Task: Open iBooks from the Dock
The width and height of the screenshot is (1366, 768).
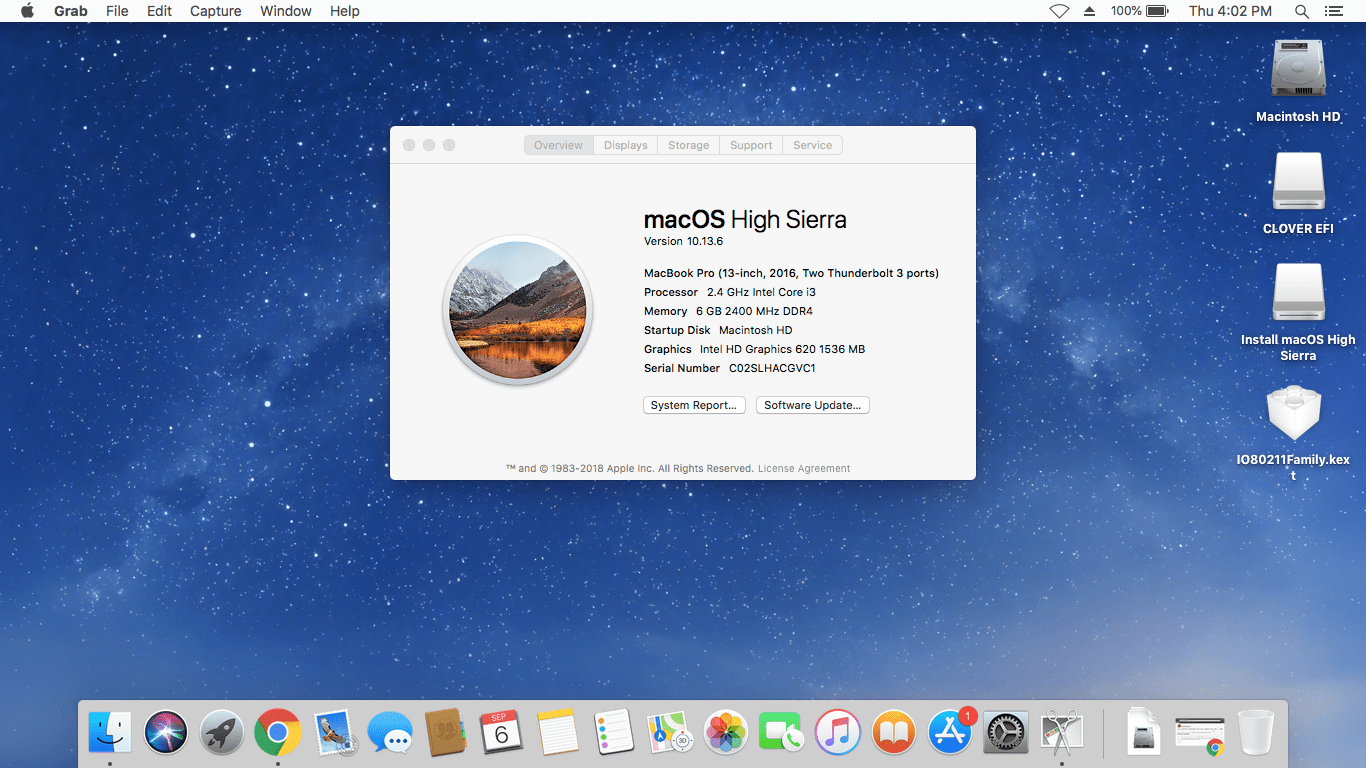Action: point(894,733)
